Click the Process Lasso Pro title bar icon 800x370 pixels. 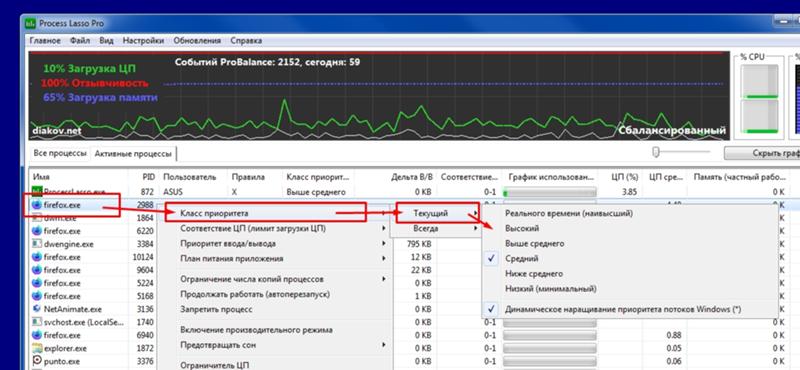(31, 23)
